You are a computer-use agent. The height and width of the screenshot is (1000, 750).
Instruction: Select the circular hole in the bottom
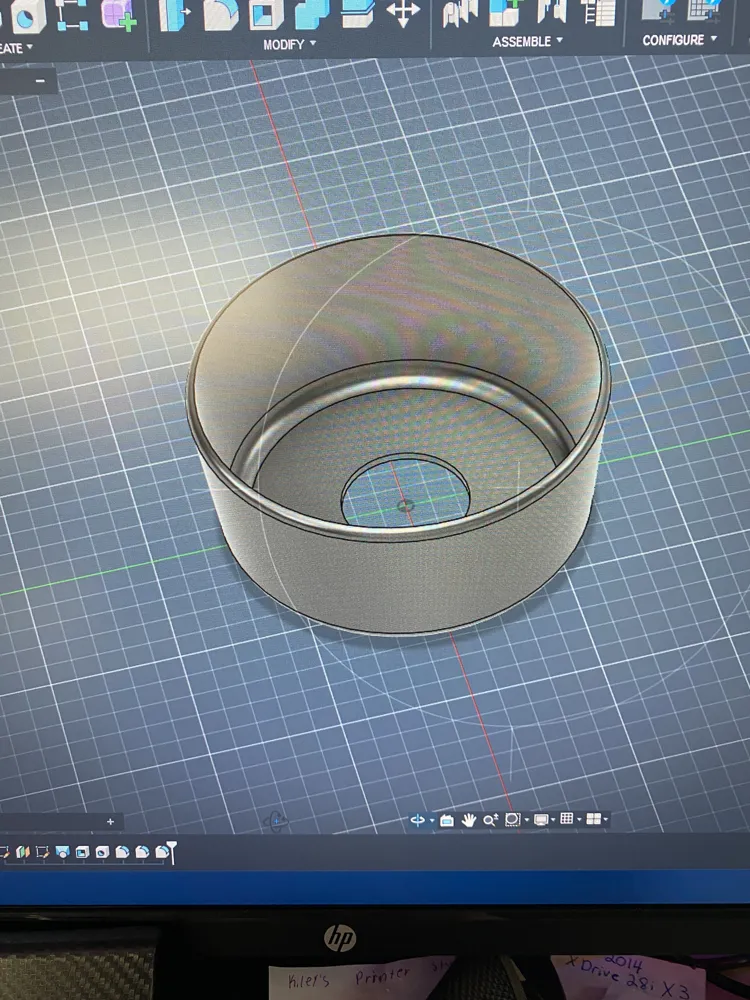click(x=406, y=490)
